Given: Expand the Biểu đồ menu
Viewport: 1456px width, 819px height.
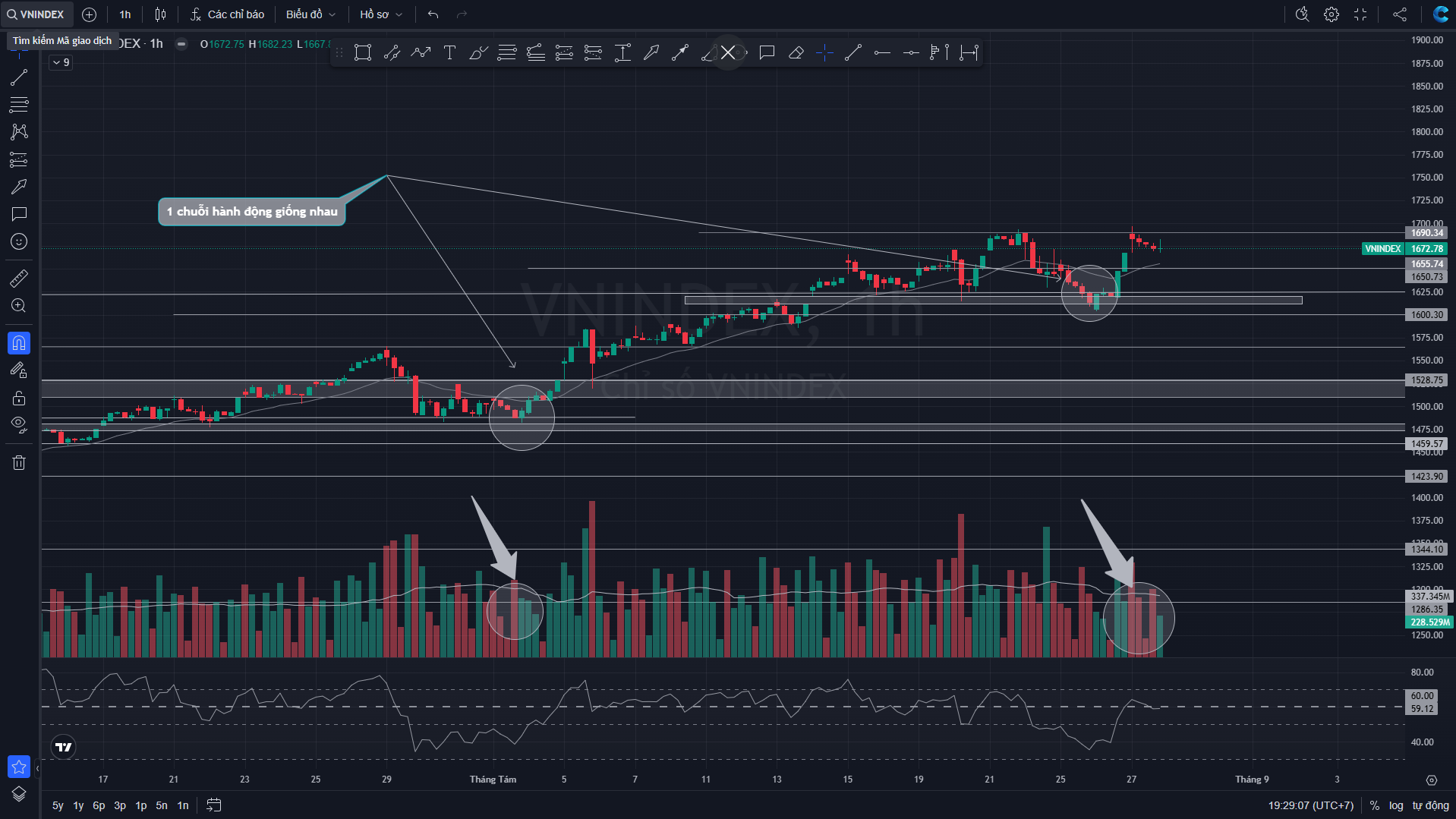Looking at the screenshot, I should pyautogui.click(x=310, y=14).
